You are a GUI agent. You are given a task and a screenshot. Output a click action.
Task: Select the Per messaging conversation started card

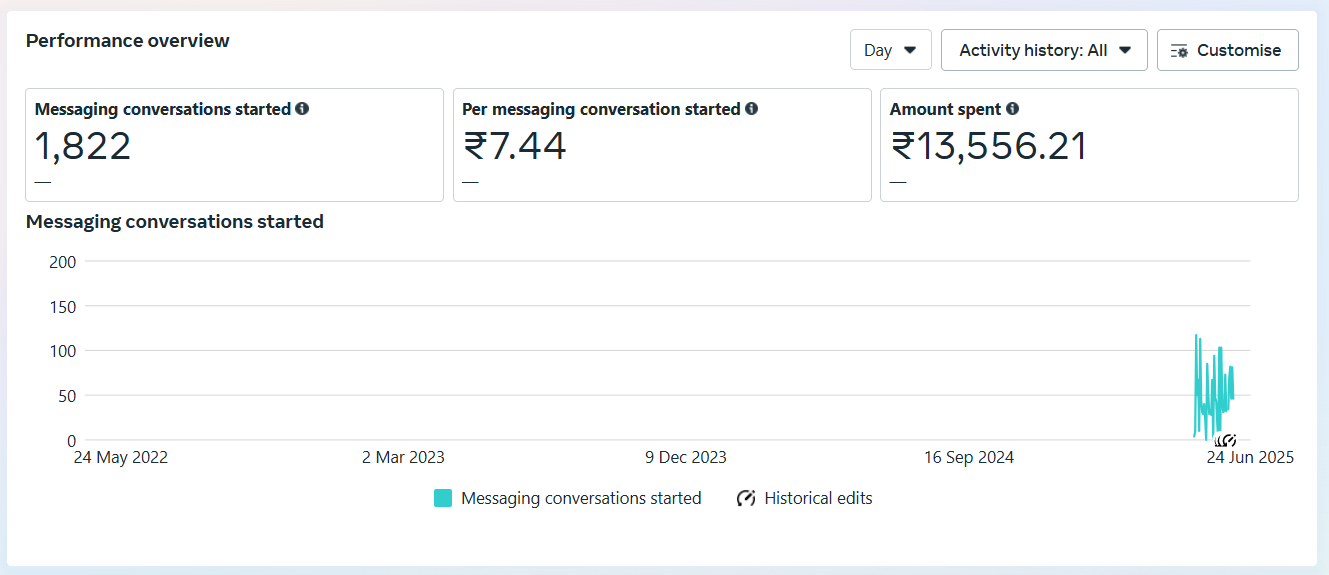pos(662,145)
